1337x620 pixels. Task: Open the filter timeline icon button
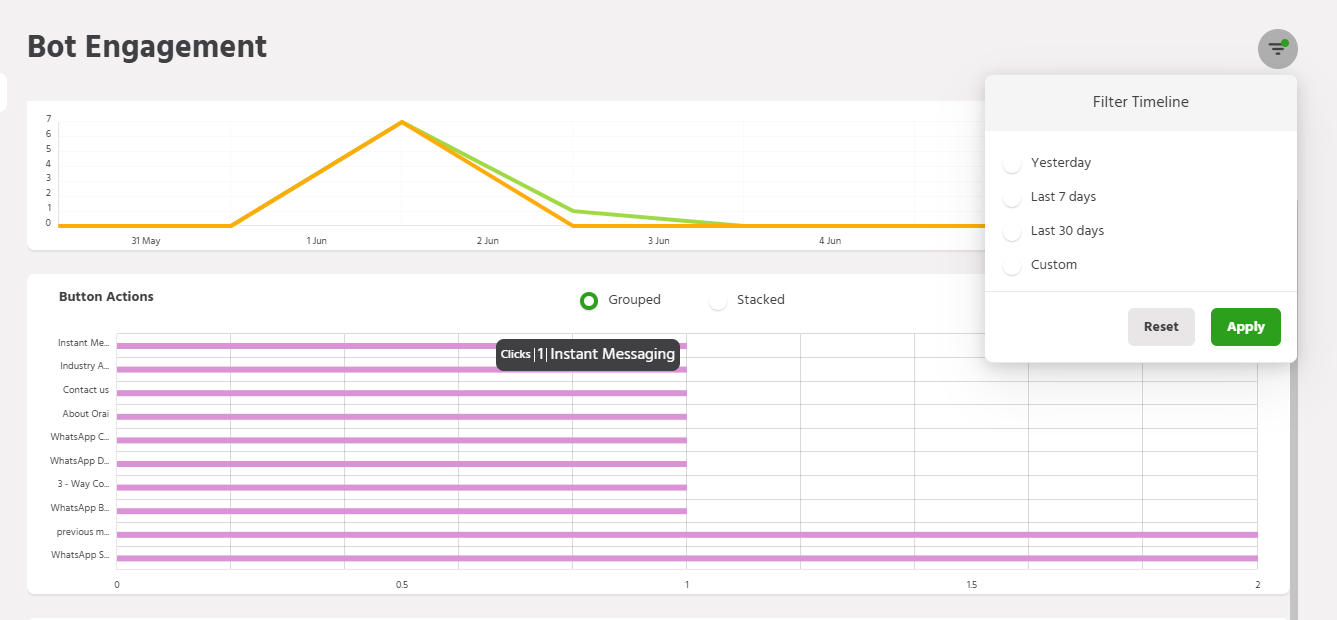click(x=1277, y=49)
